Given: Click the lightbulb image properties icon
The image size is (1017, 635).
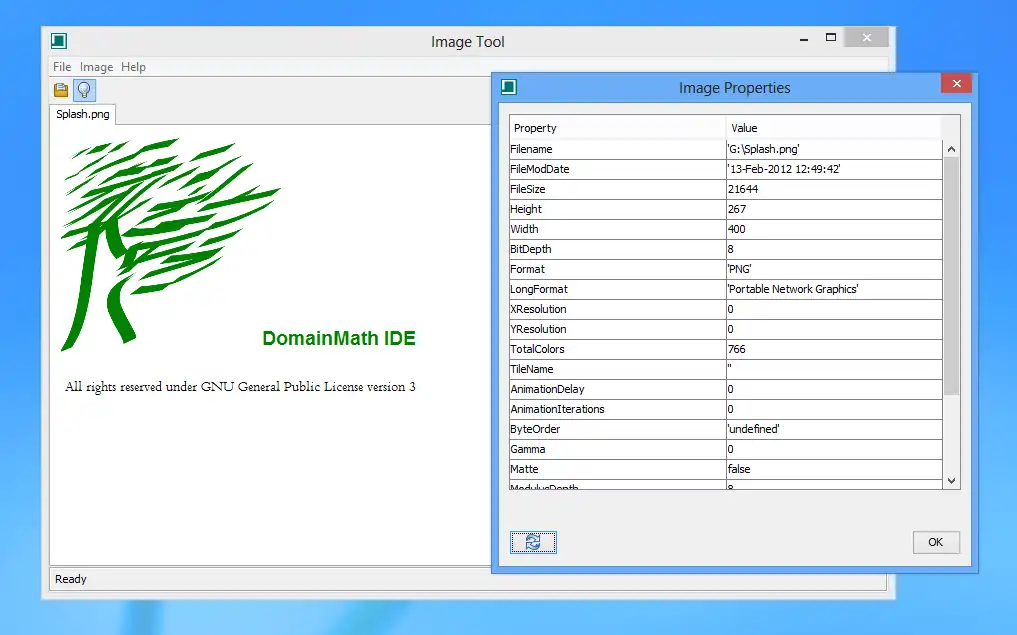Looking at the screenshot, I should [x=84, y=90].
